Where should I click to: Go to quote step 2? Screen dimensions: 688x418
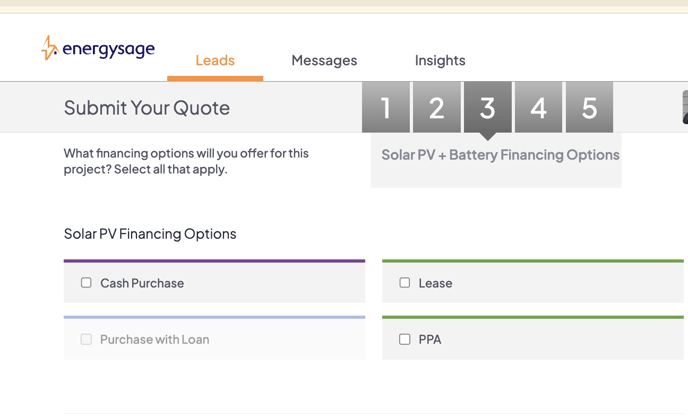(437, 107)
